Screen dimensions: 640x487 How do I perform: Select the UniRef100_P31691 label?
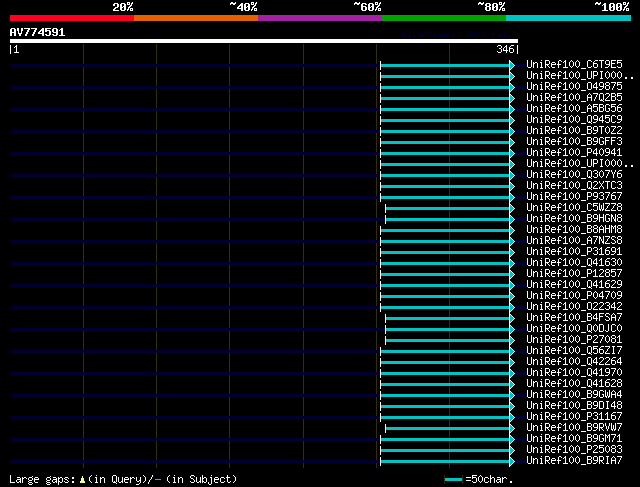574,252
